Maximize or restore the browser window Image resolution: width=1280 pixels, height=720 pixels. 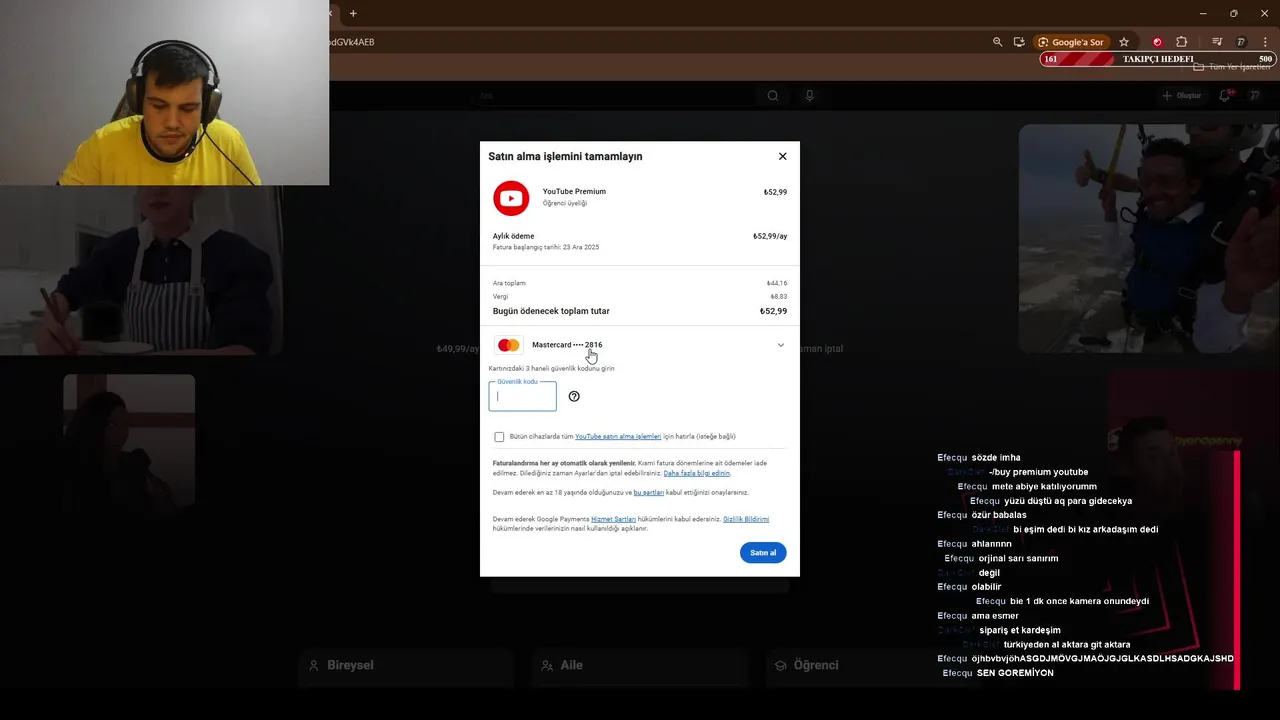point(1234,13)
